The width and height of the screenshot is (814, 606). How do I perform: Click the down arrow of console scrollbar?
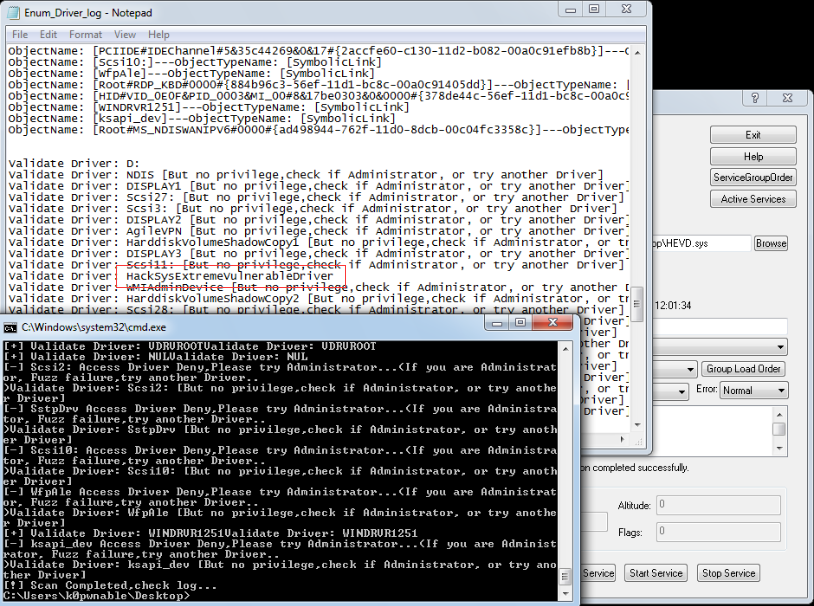coord(565,593)
